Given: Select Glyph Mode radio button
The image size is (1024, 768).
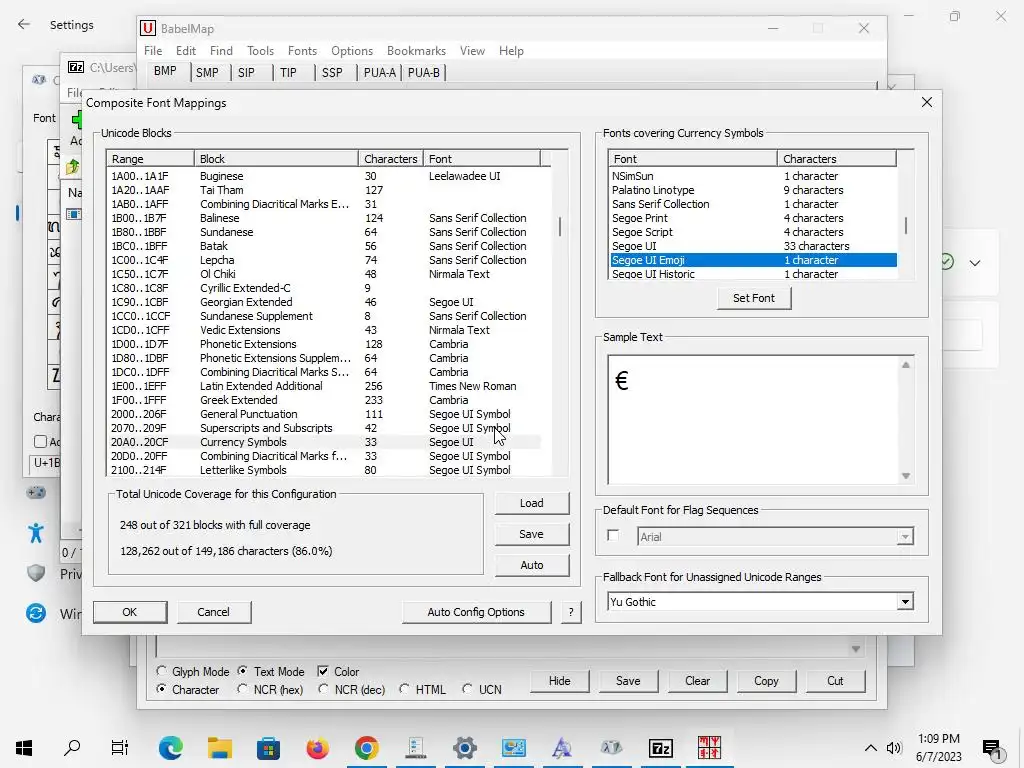Looking at the screenshot, I should coord(161,671).
